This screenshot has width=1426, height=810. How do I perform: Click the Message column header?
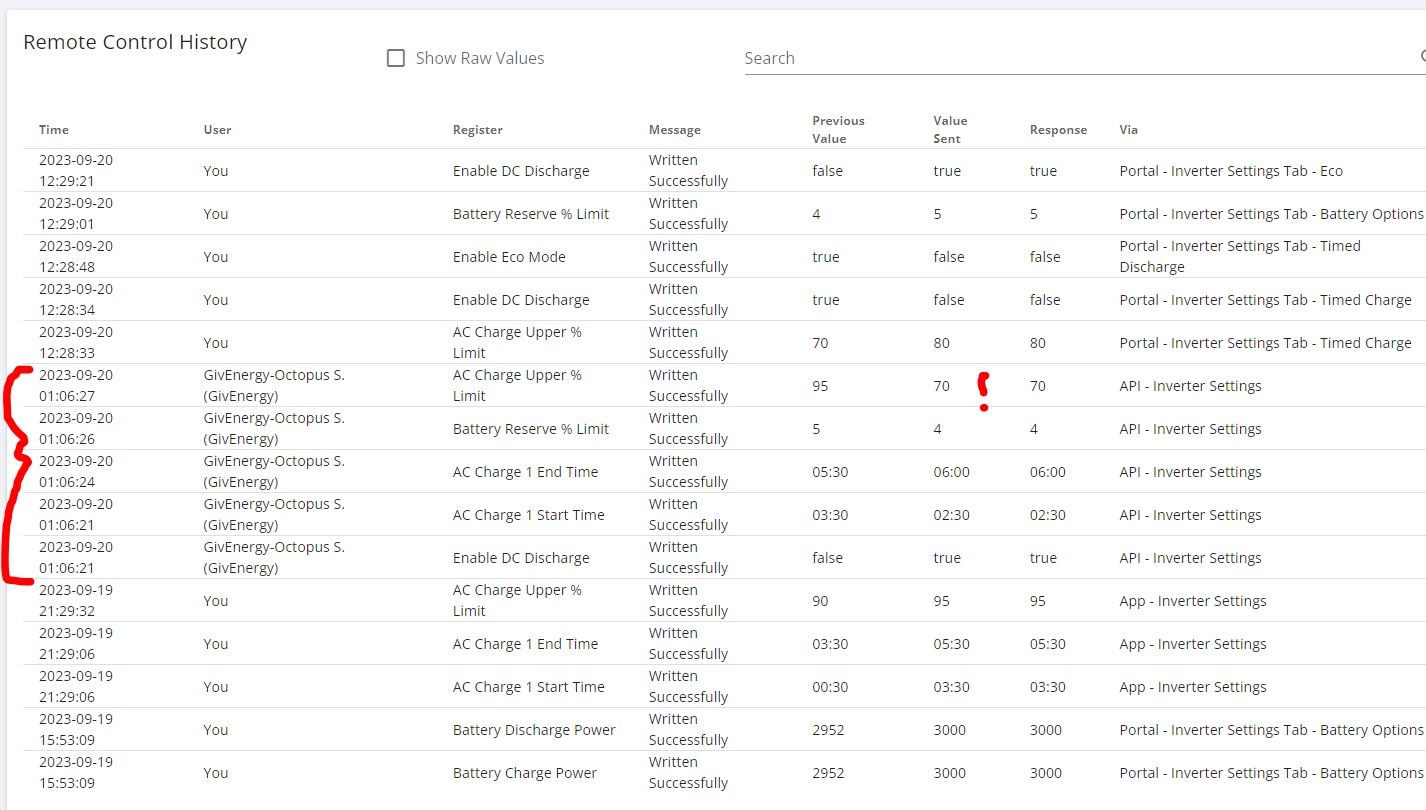click(675, 130)
